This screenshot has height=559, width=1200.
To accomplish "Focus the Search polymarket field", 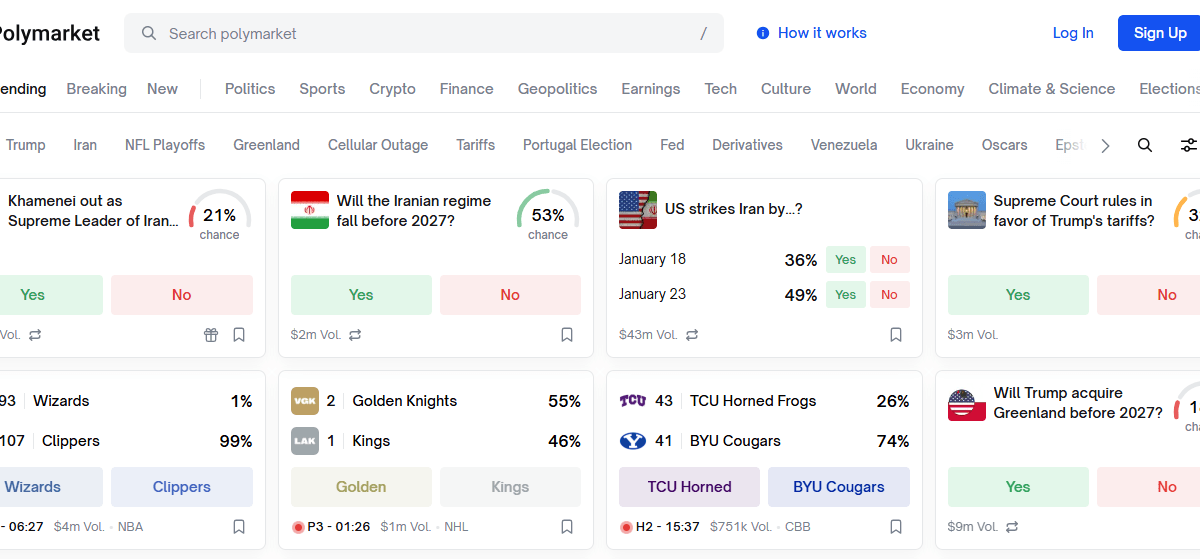I will coord(424,33).
